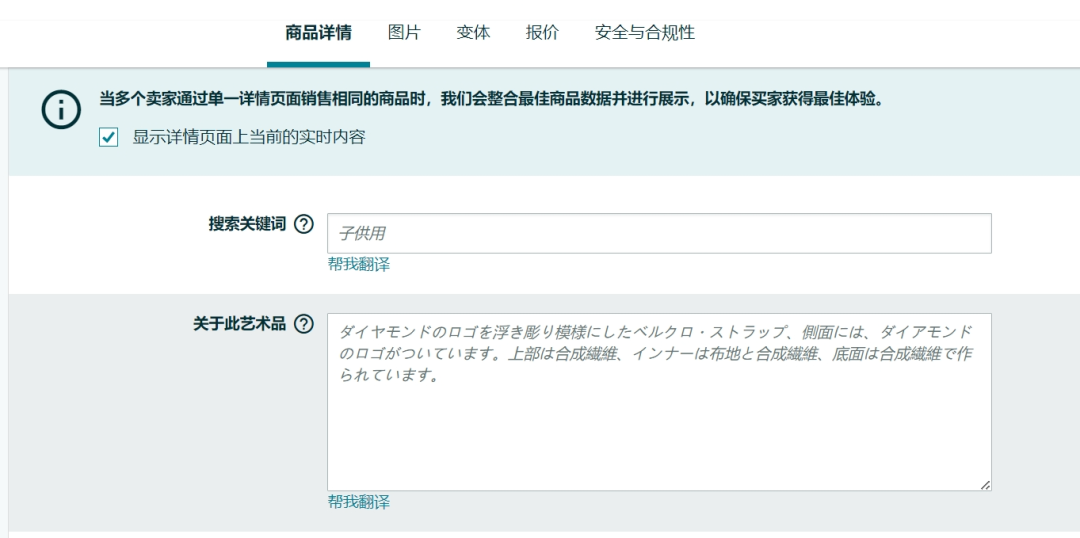
Task: Open the 商品详情 tab
Action: coord(318,33)
